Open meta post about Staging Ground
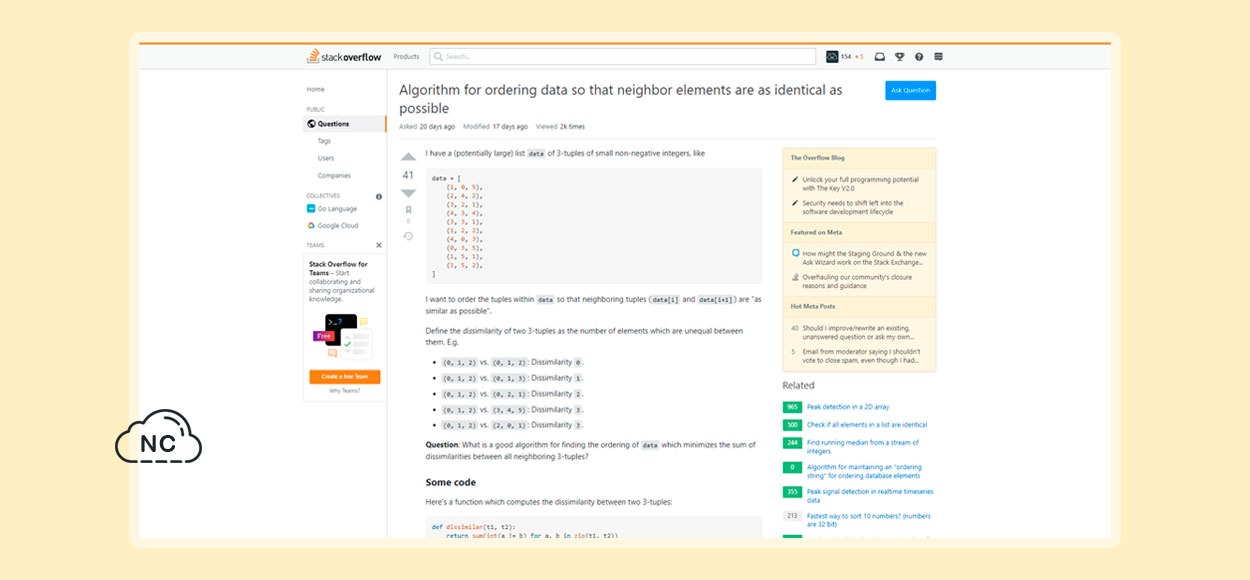 click(864, 258)
